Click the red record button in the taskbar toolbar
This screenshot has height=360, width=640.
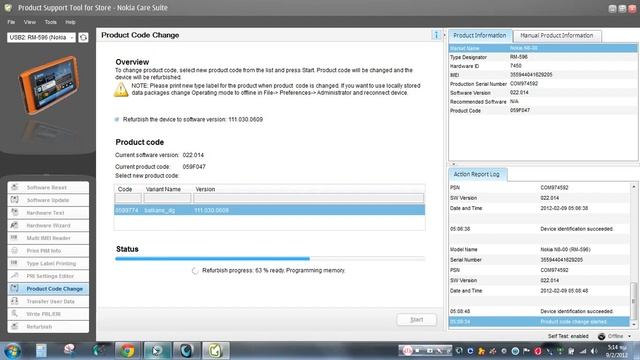click(407, 351)
